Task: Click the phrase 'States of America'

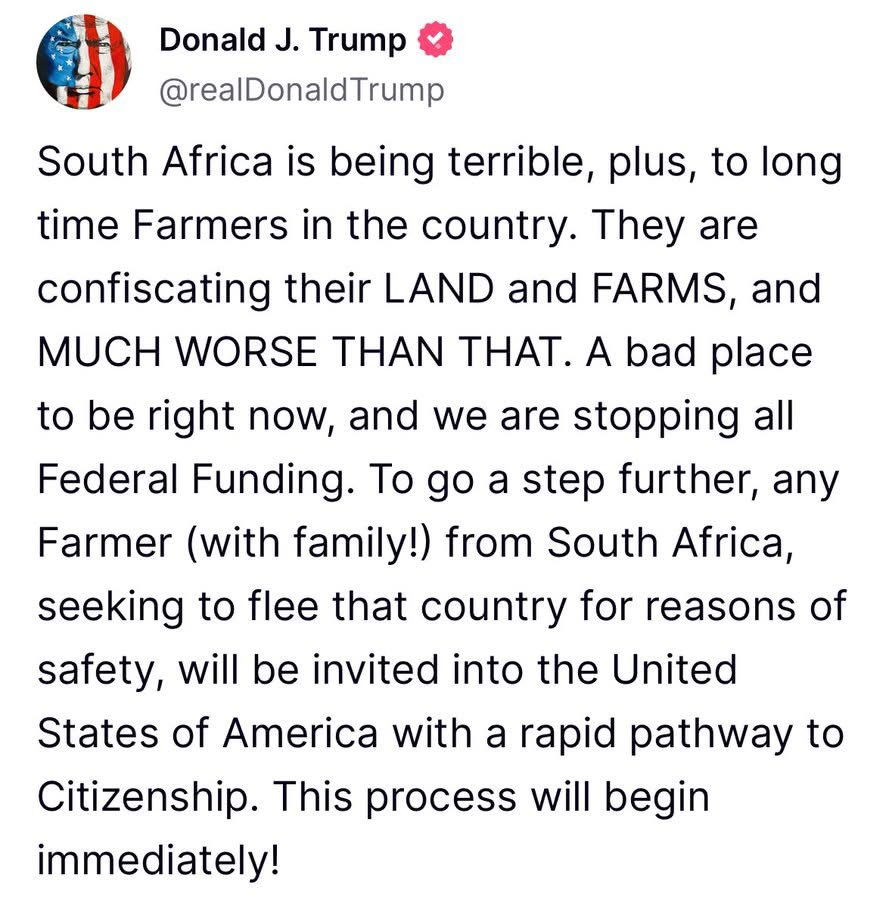Action: pos(208,734)
